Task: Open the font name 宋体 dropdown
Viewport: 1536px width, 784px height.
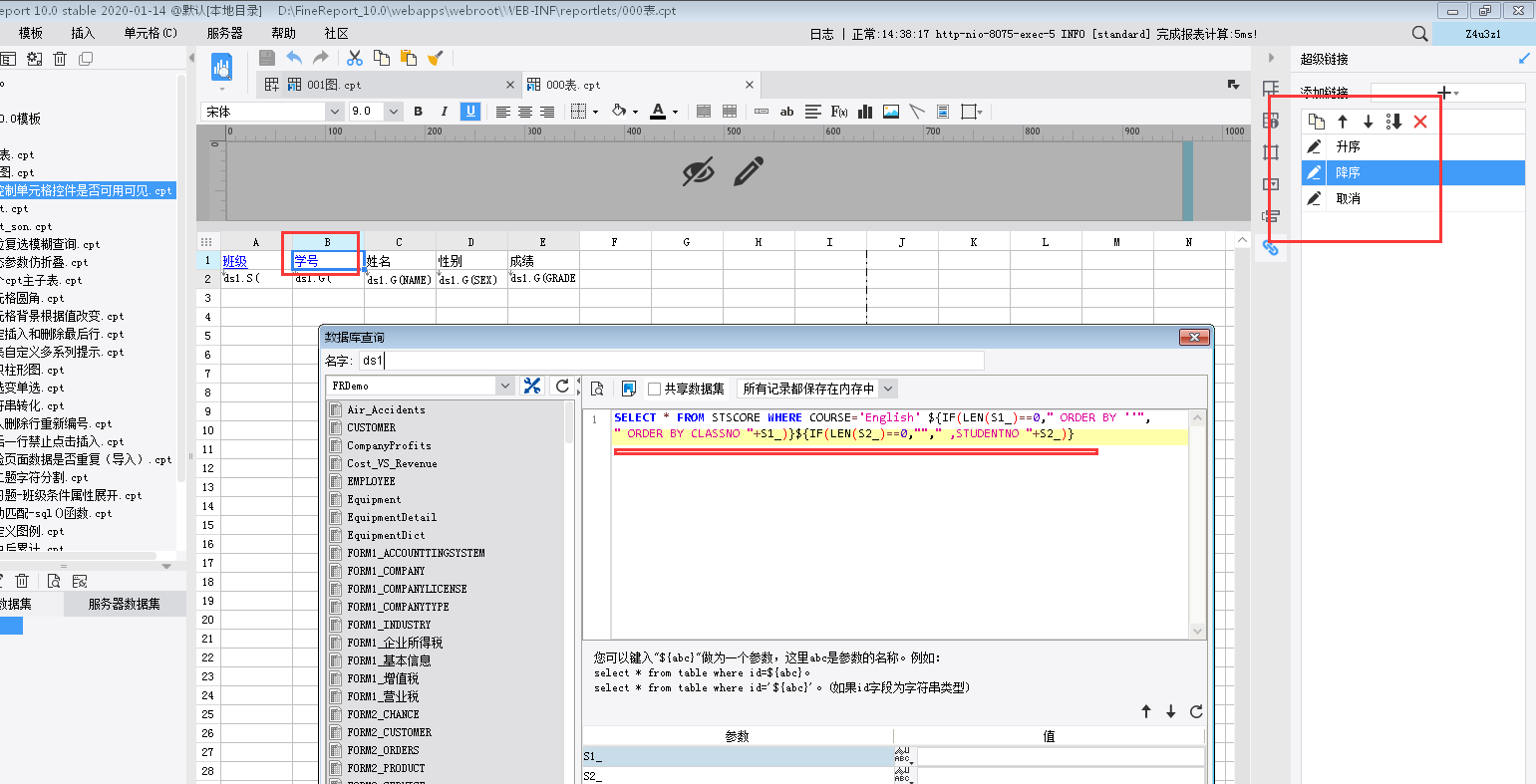Action: tap(335, 112)
